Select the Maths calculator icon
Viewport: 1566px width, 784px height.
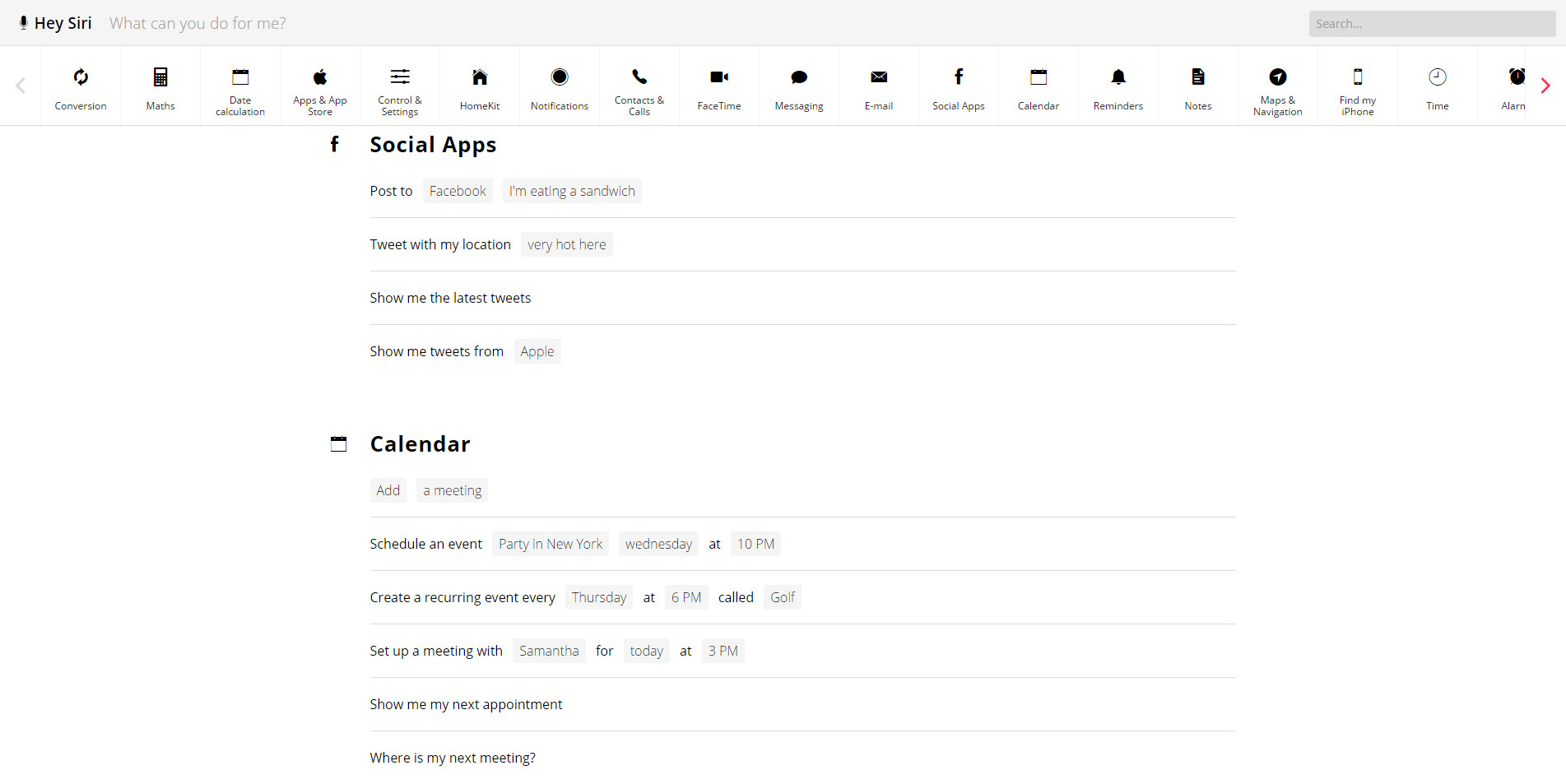point(160,77)
